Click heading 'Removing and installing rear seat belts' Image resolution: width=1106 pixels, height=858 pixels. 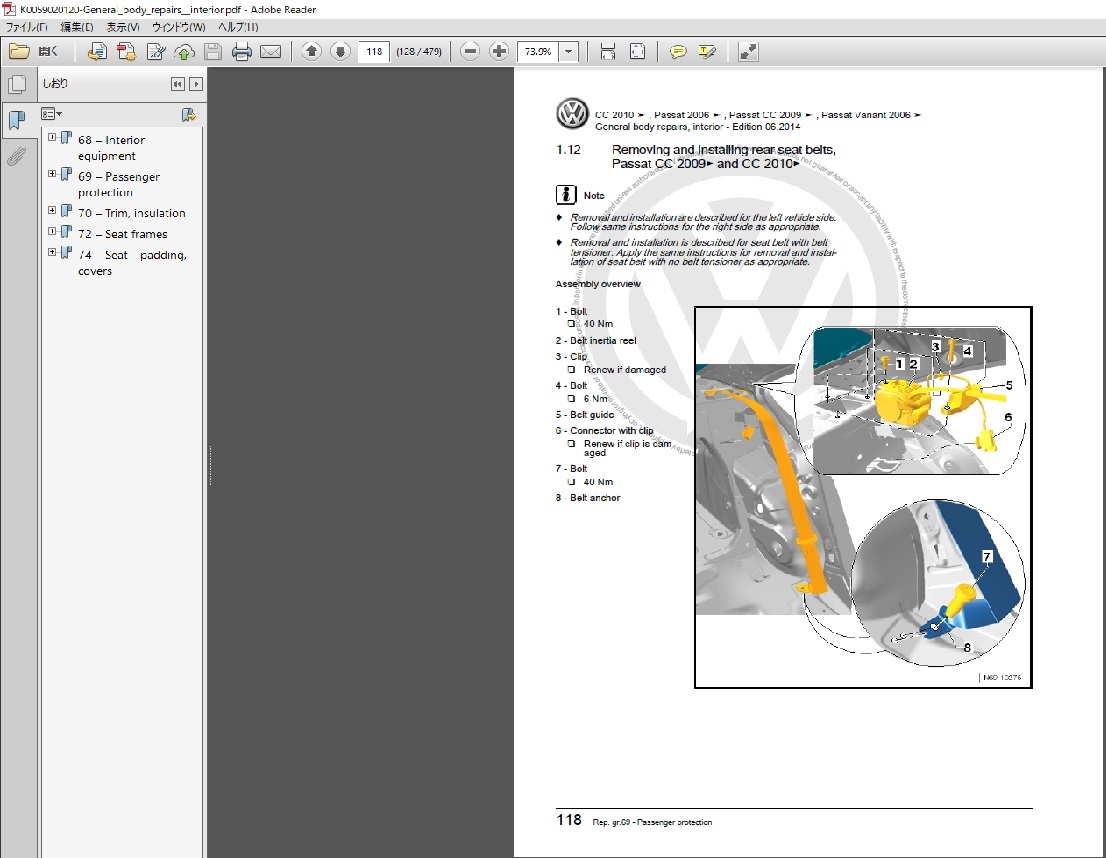[x=724, y=150]
